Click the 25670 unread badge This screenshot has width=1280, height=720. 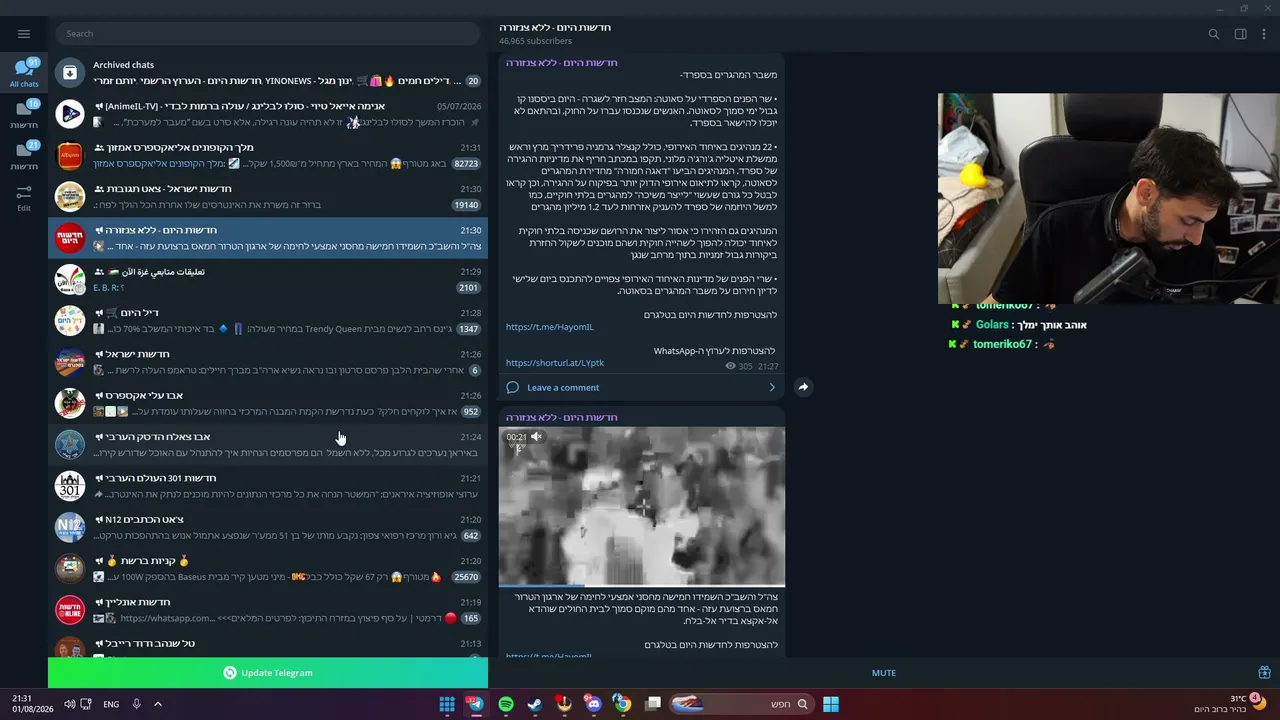point(466,577)
